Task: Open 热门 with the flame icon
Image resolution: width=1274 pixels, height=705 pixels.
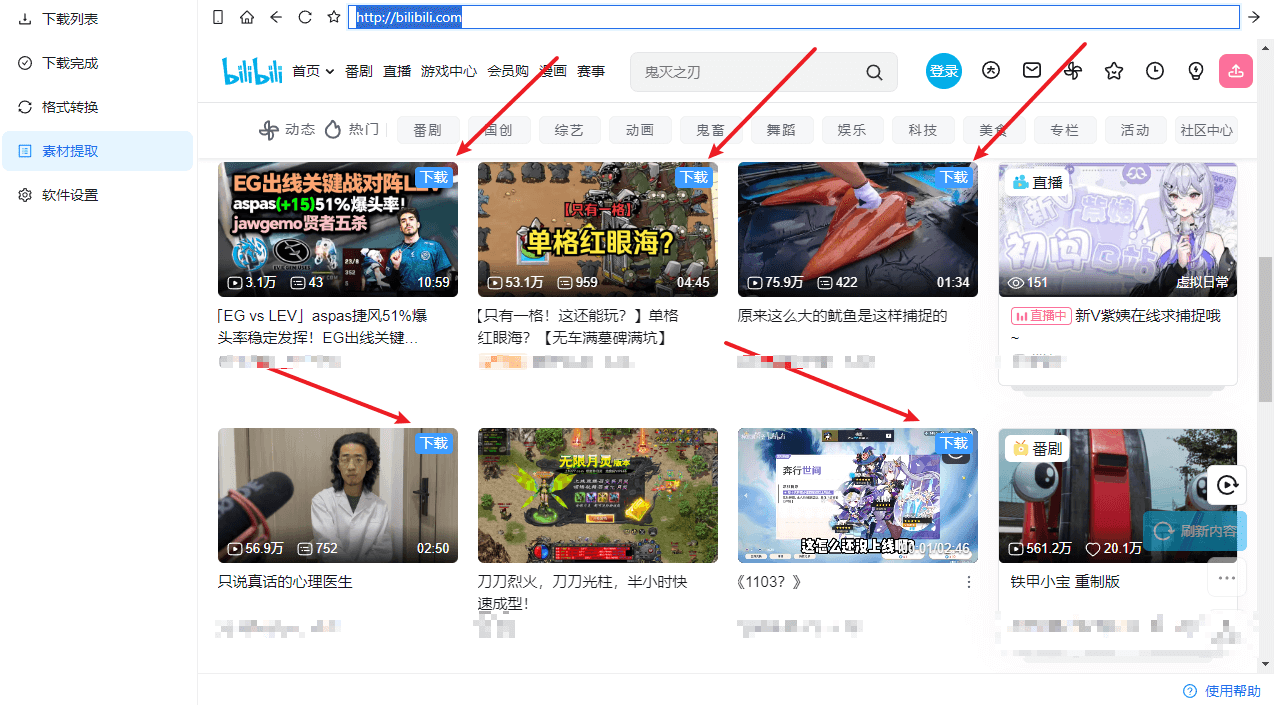Action: [352, 130]
